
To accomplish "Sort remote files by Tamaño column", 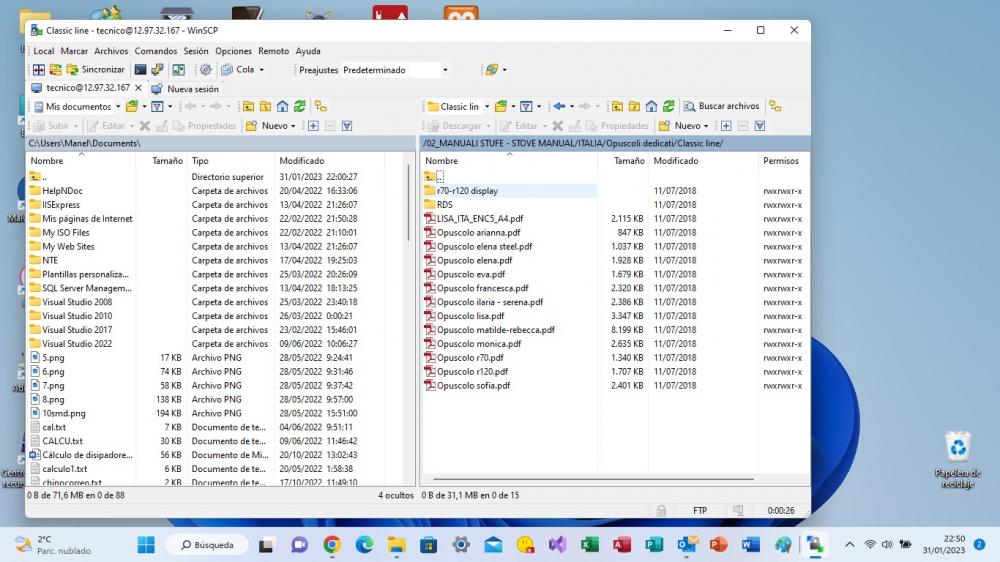I will tap(622, 161).
